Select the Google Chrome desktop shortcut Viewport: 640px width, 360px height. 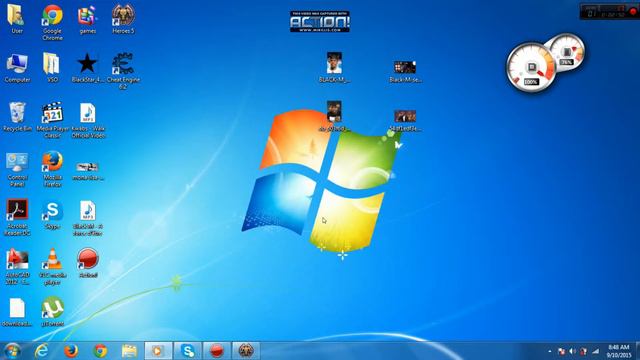point(52,22)
